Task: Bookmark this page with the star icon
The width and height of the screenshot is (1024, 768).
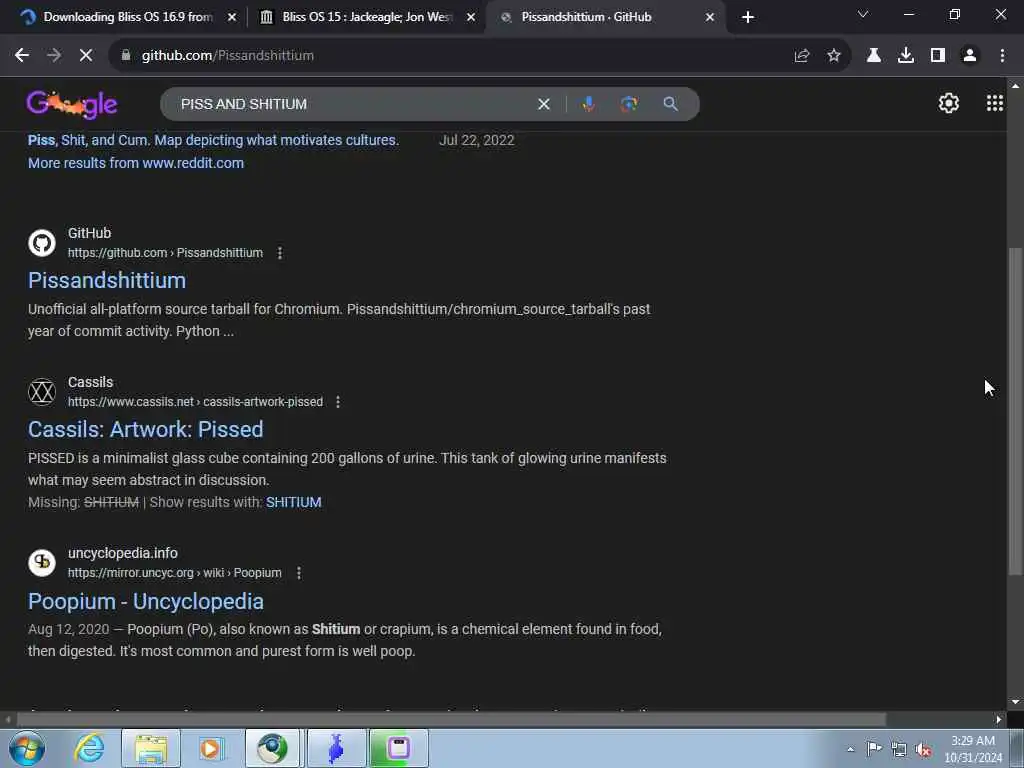Action: tap(834, 56)
